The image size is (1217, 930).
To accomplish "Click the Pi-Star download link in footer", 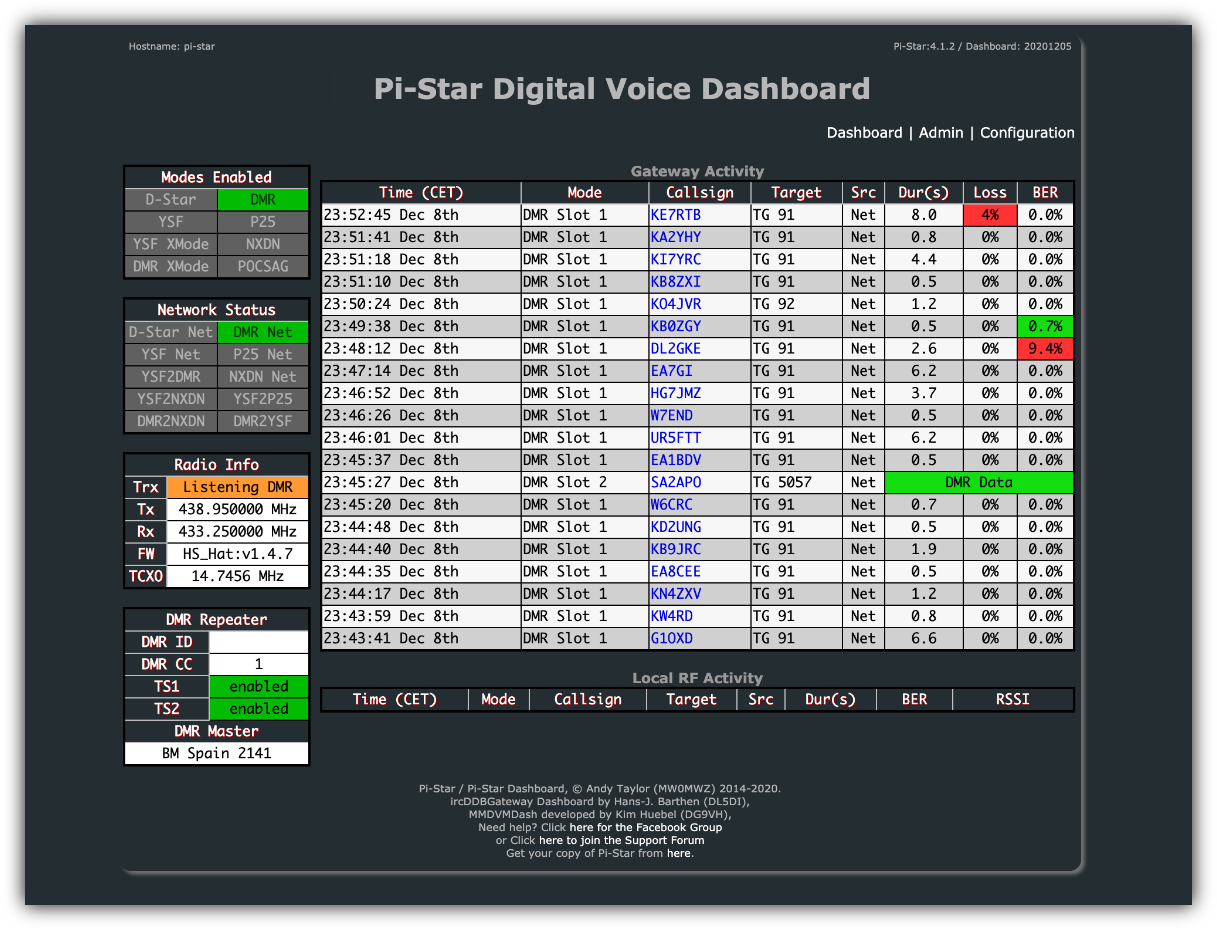I will pos(678,853).
